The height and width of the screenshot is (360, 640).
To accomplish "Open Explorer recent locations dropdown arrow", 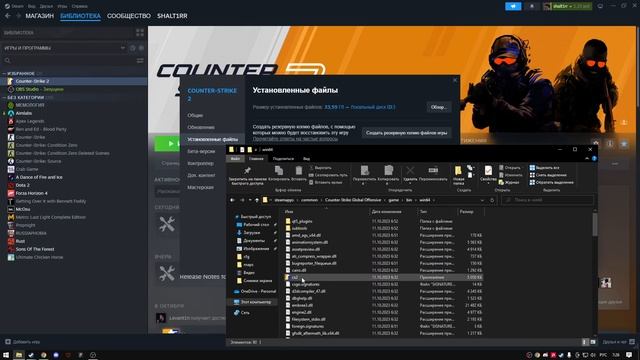I will (x=250, y=200).
